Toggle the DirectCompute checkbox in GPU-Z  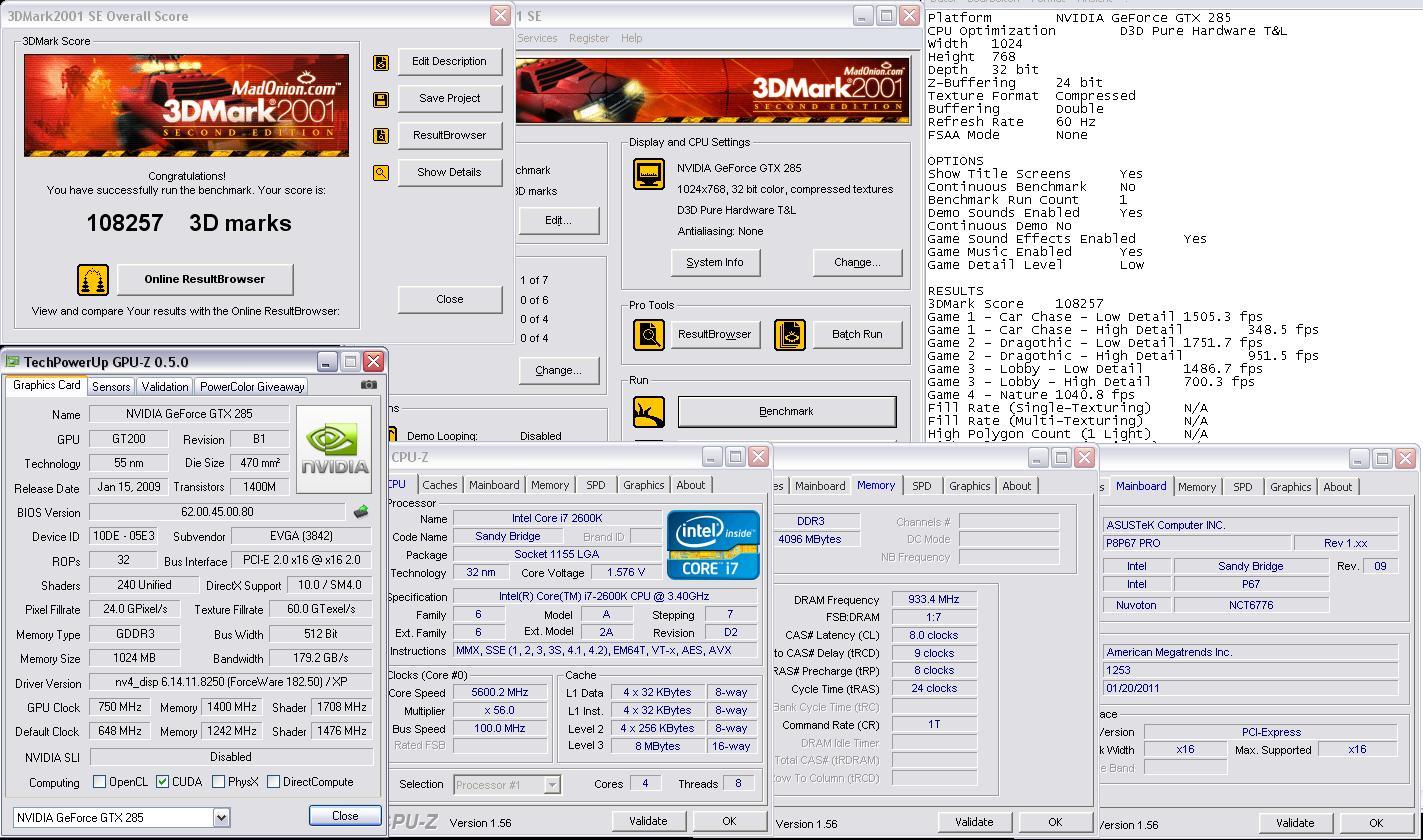[x=273, y=782]
